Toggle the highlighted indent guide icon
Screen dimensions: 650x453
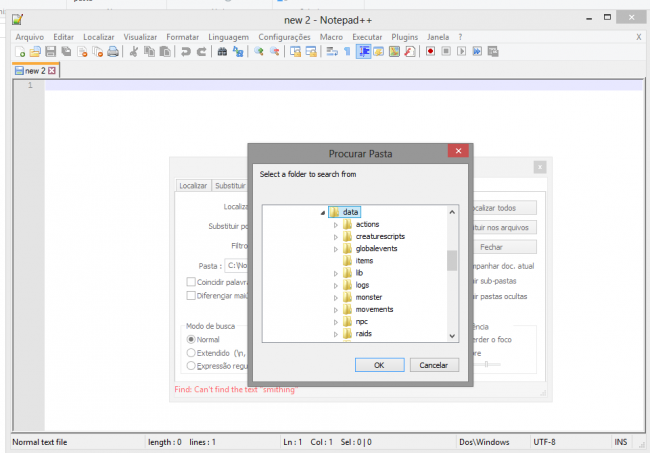[x=364, y=51]
